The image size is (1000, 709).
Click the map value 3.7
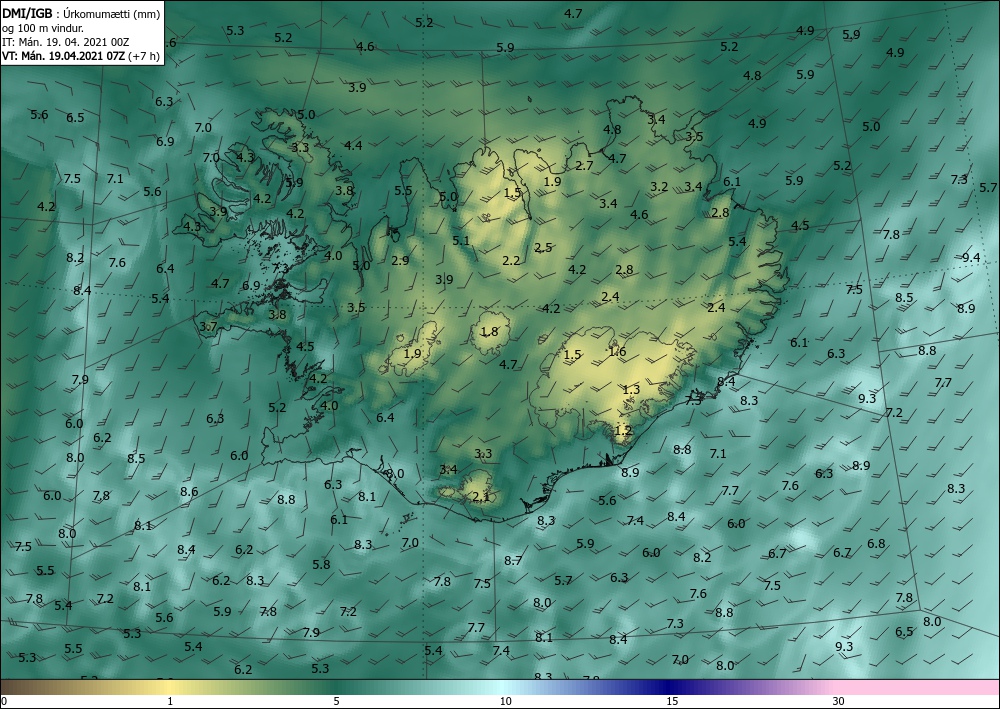click(x=208, y=326)
